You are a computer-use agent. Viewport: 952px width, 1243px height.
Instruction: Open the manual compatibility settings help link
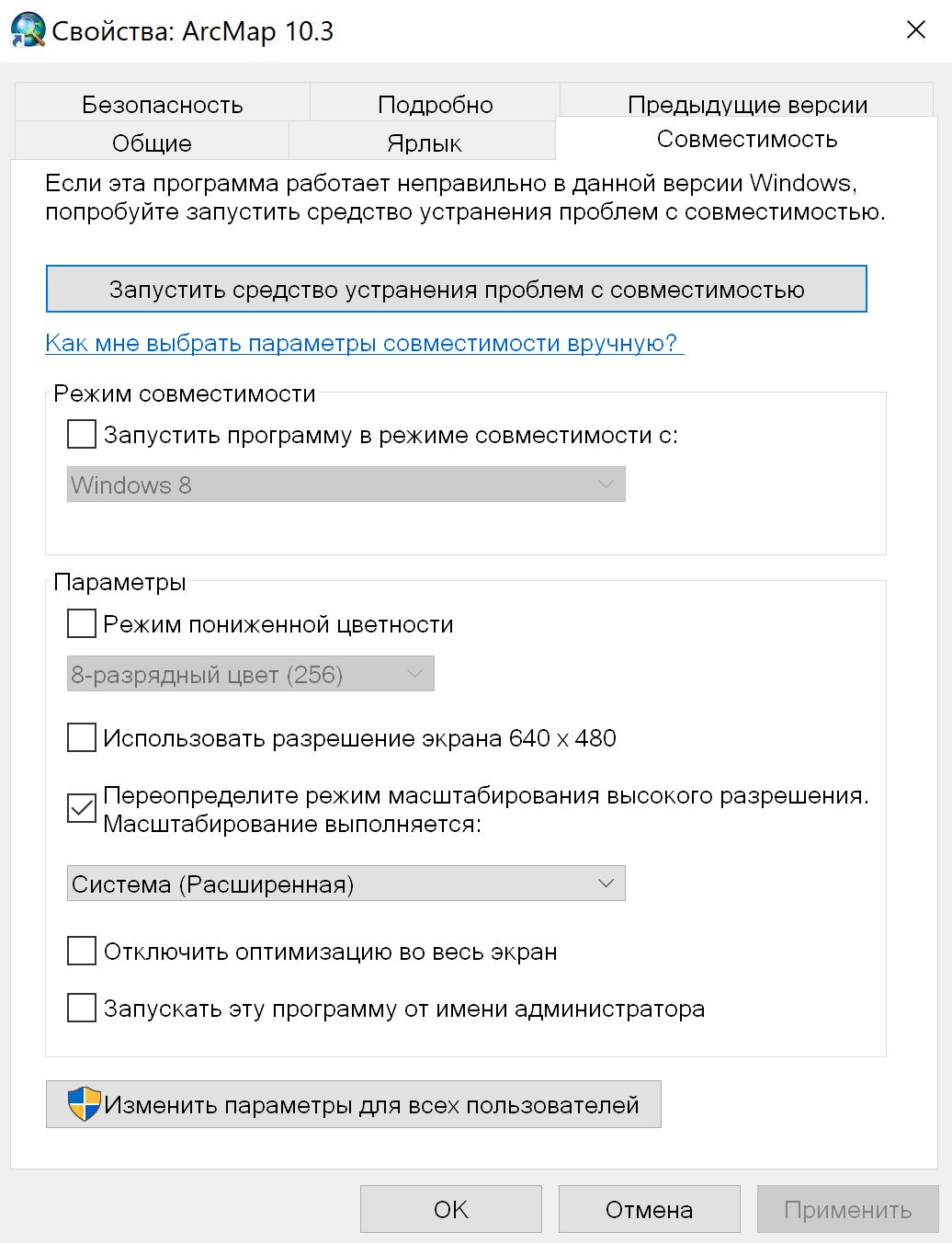(364, 343)
